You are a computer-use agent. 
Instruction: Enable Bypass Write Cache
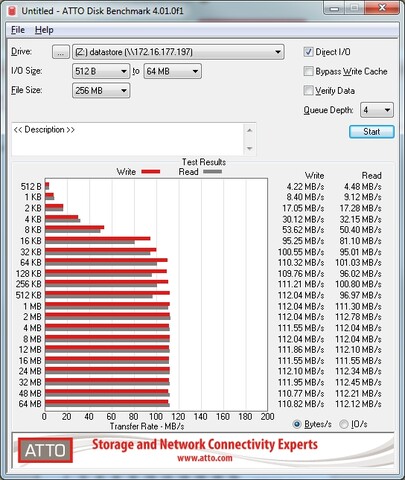pos(308,71)
